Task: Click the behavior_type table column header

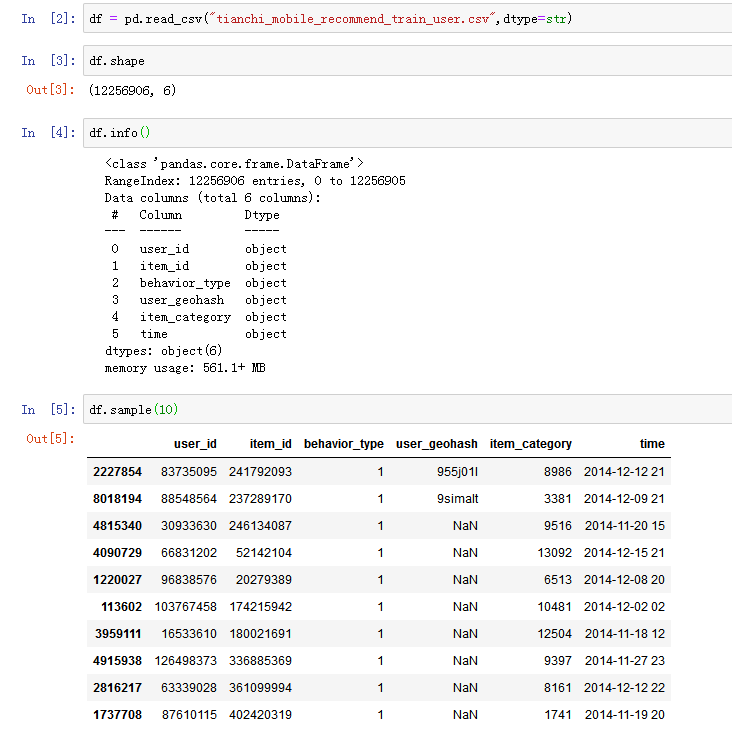Action: pos(344,444)
